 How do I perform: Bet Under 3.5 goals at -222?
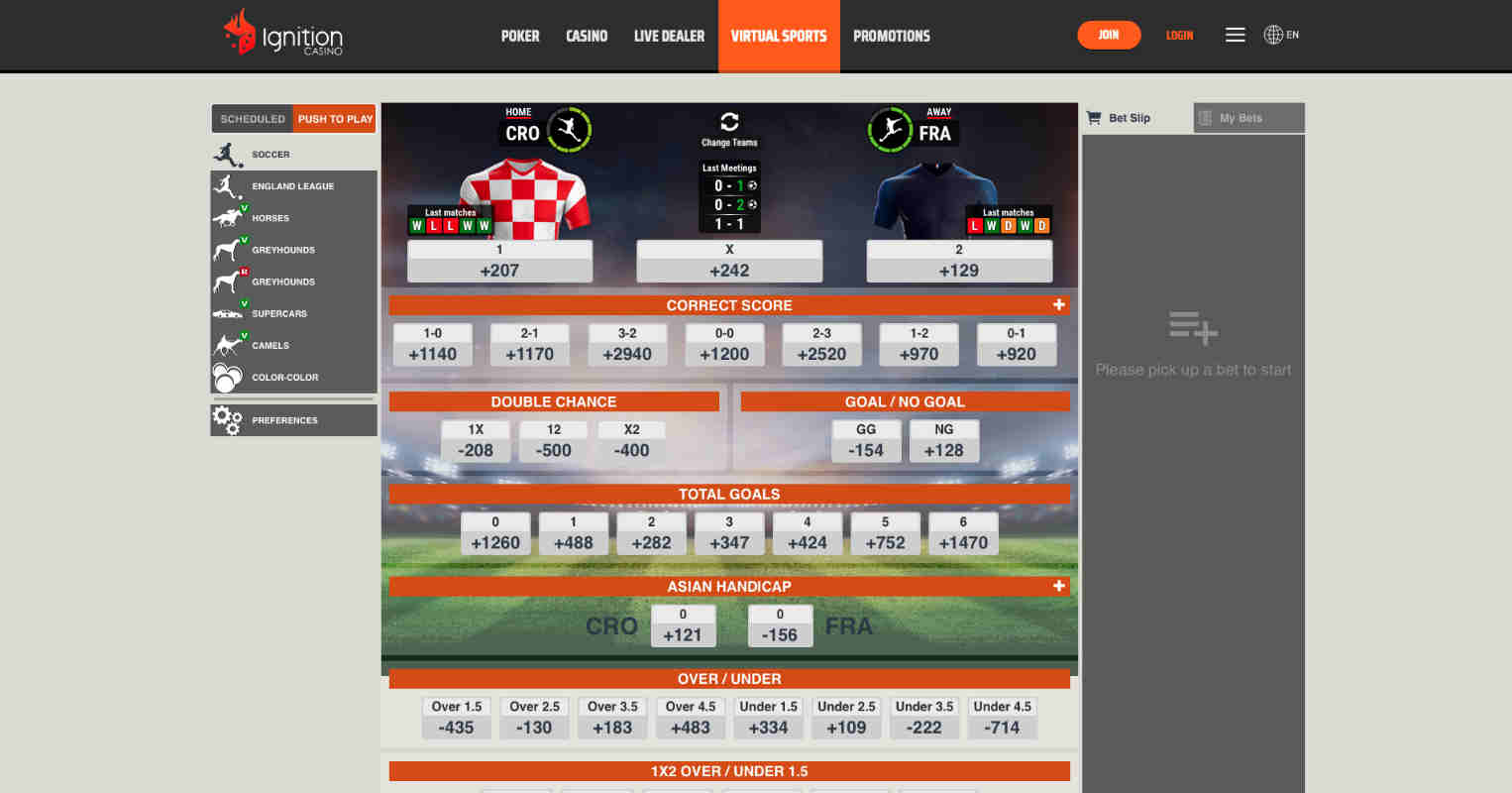tap(924, 718)
